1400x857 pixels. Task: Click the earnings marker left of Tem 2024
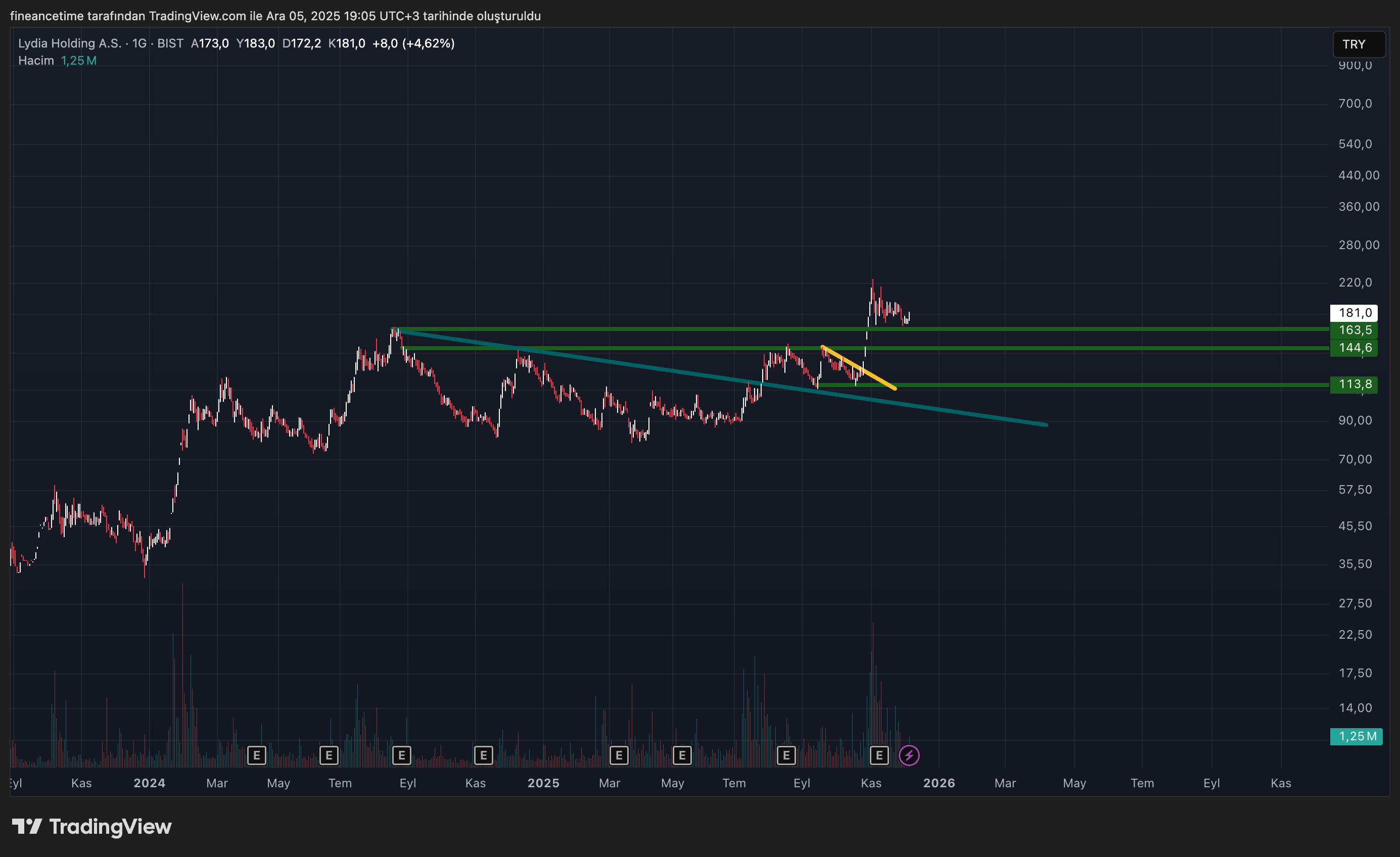[329, 755]
